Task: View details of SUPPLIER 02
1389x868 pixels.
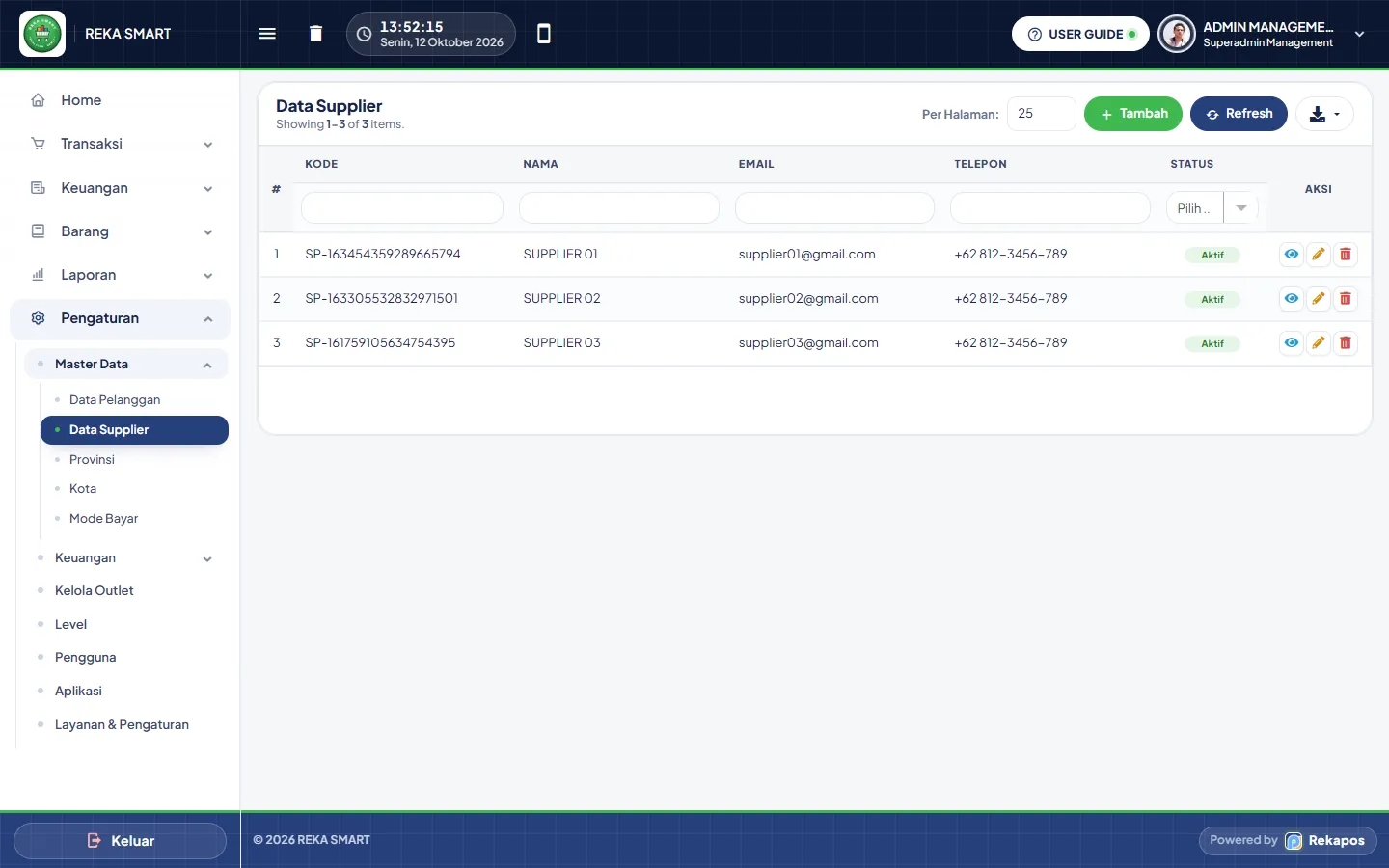Action: coord(1291,299)
